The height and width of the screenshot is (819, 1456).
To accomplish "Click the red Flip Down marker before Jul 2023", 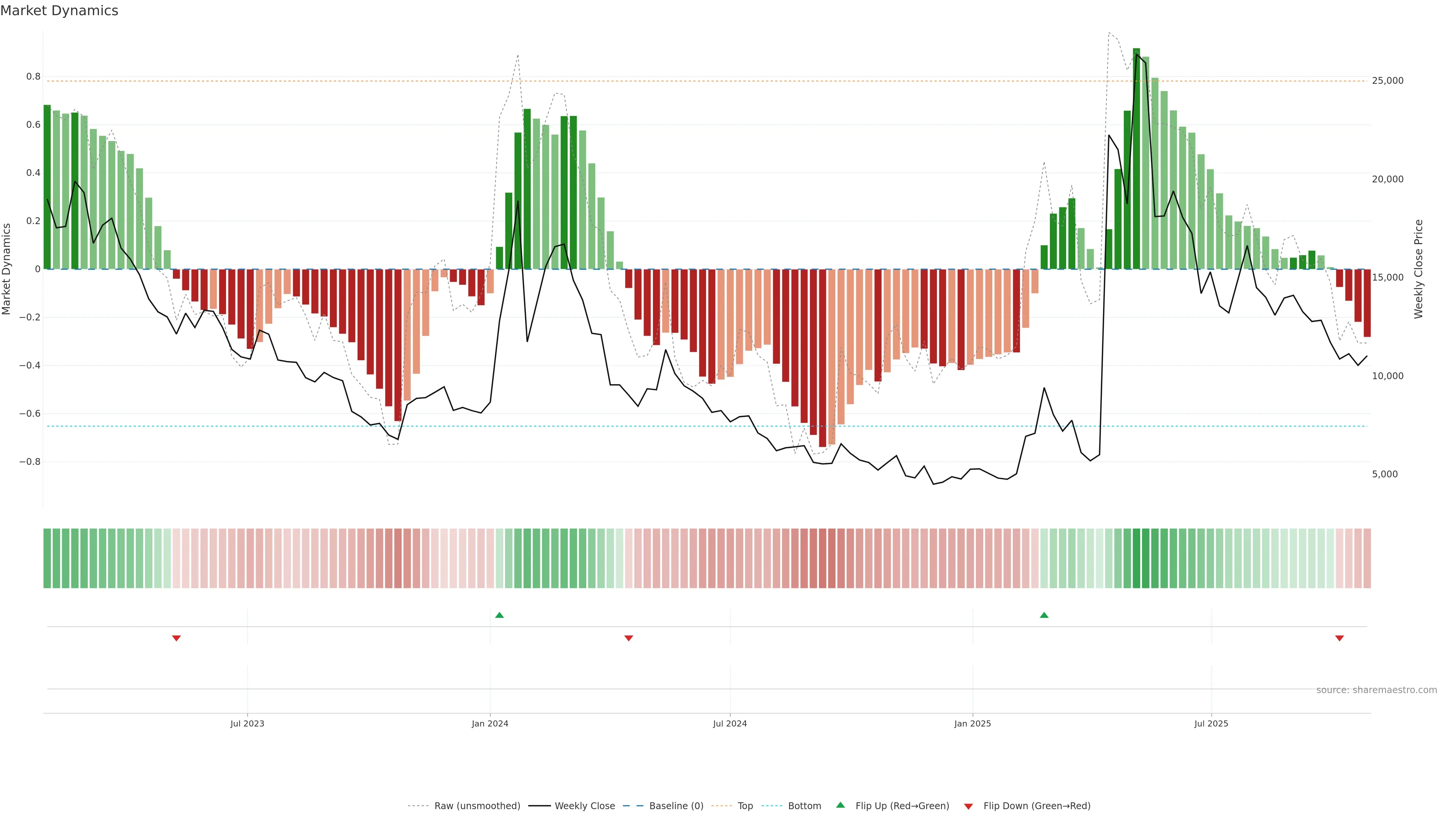I will point(176,638).
